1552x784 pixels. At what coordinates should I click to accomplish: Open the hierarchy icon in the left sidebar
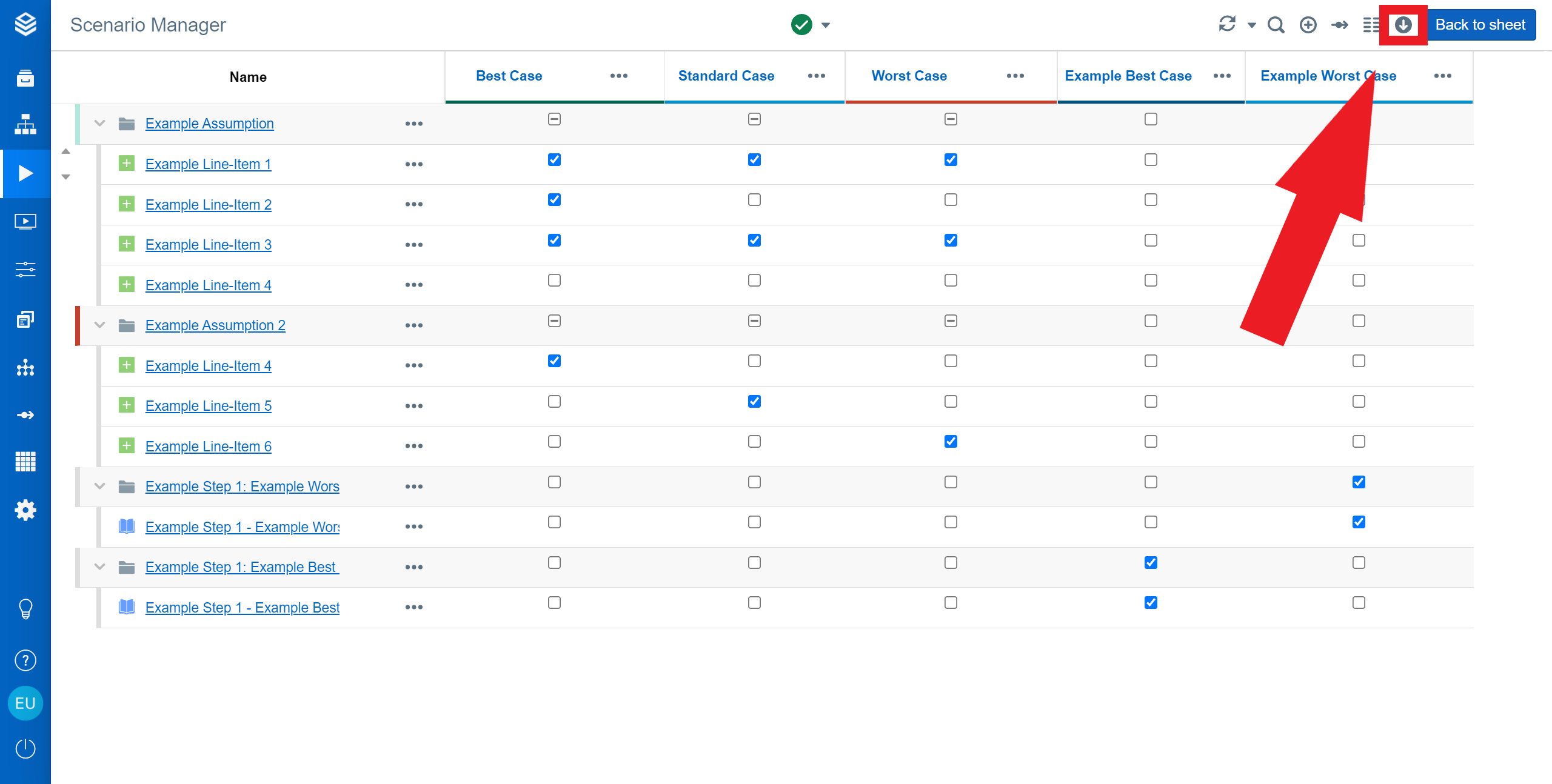[25, 124]
